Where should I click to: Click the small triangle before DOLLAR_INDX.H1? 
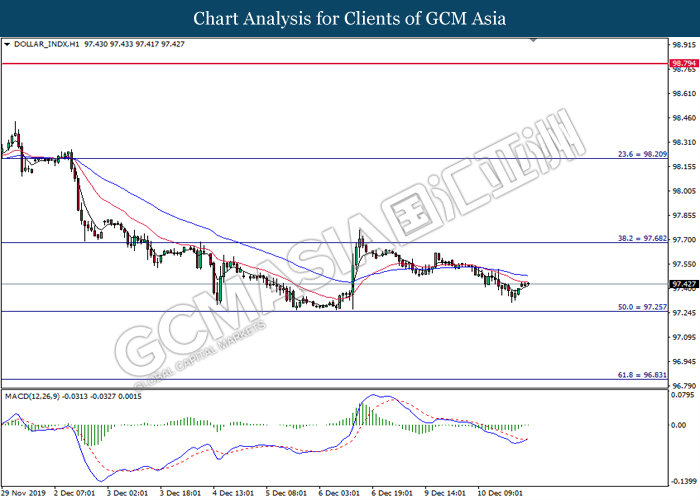pyautogui.click(x=9, y=45)
